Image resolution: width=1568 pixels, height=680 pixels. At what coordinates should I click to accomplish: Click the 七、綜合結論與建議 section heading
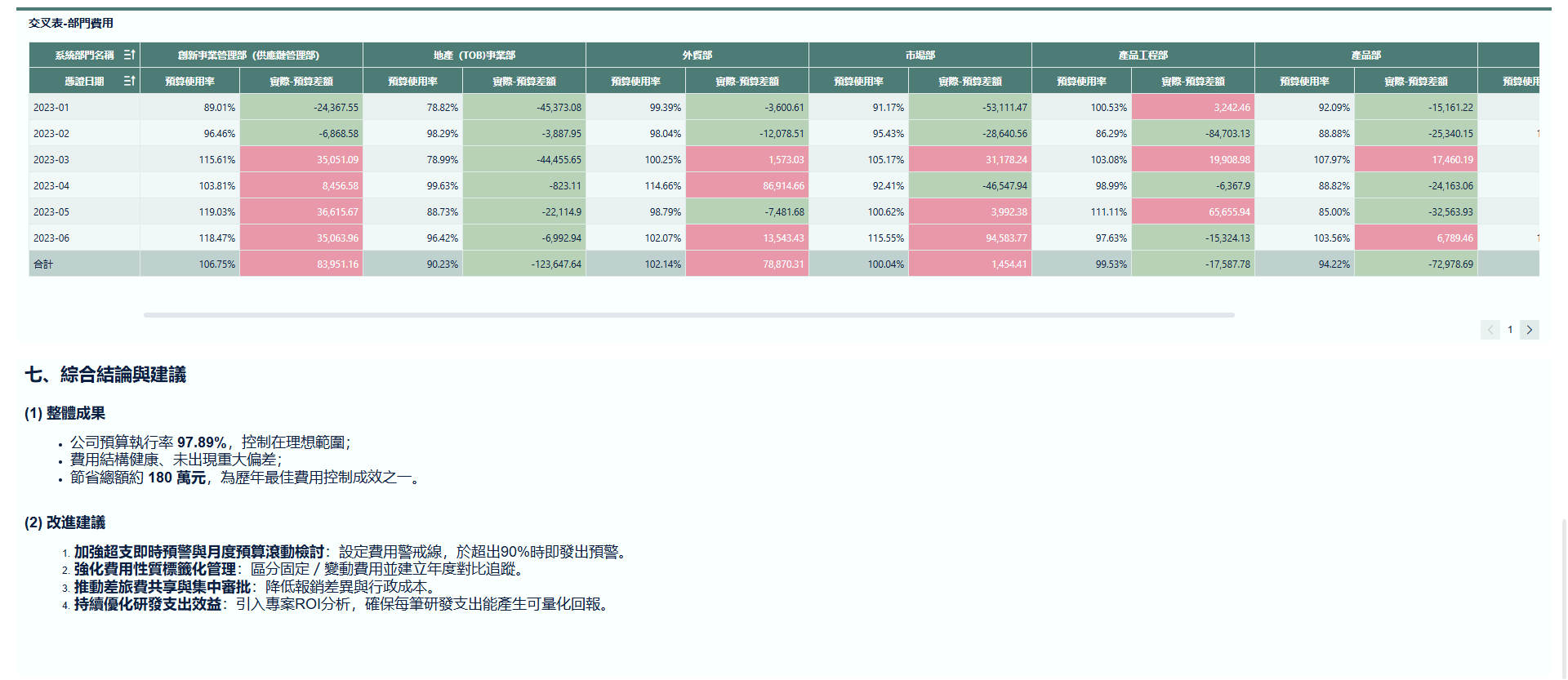click(x=105, y=375)
